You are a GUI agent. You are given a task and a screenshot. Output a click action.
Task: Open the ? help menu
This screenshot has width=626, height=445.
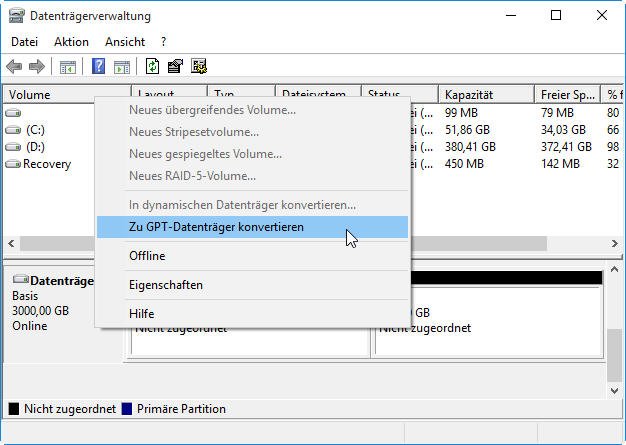click(x=164, y=42)
